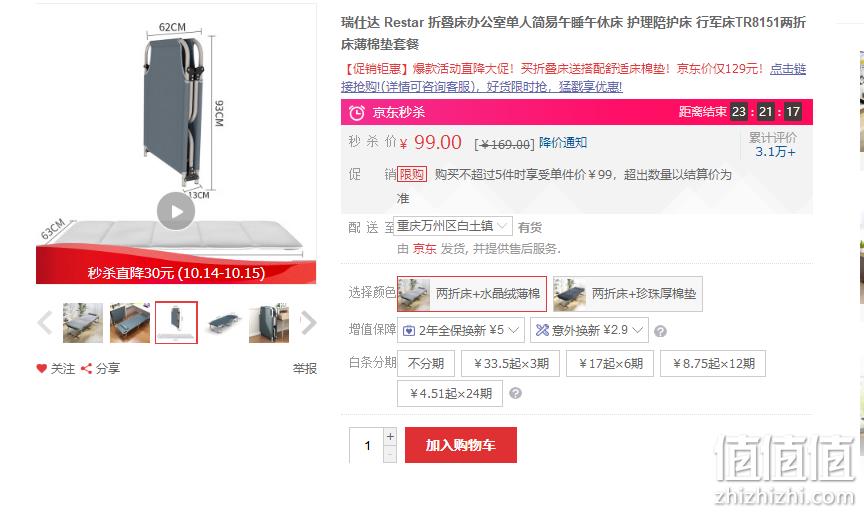Image resolution: width=864 pixels, height=514 pixels.
Task: Open help icon next to 意外换新
Action: point(660,331)
